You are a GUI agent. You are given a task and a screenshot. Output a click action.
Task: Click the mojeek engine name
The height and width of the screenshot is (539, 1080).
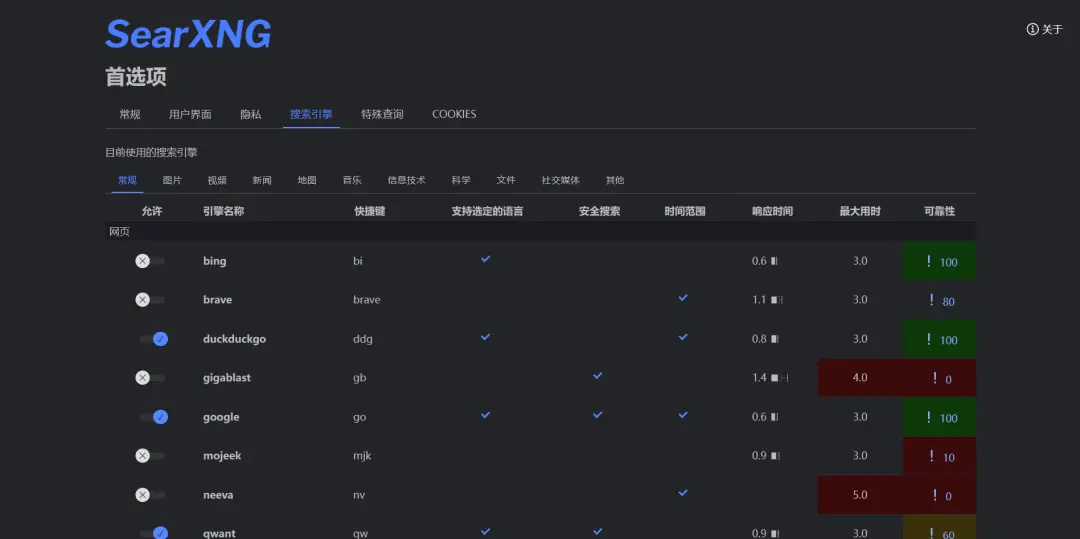222,456
